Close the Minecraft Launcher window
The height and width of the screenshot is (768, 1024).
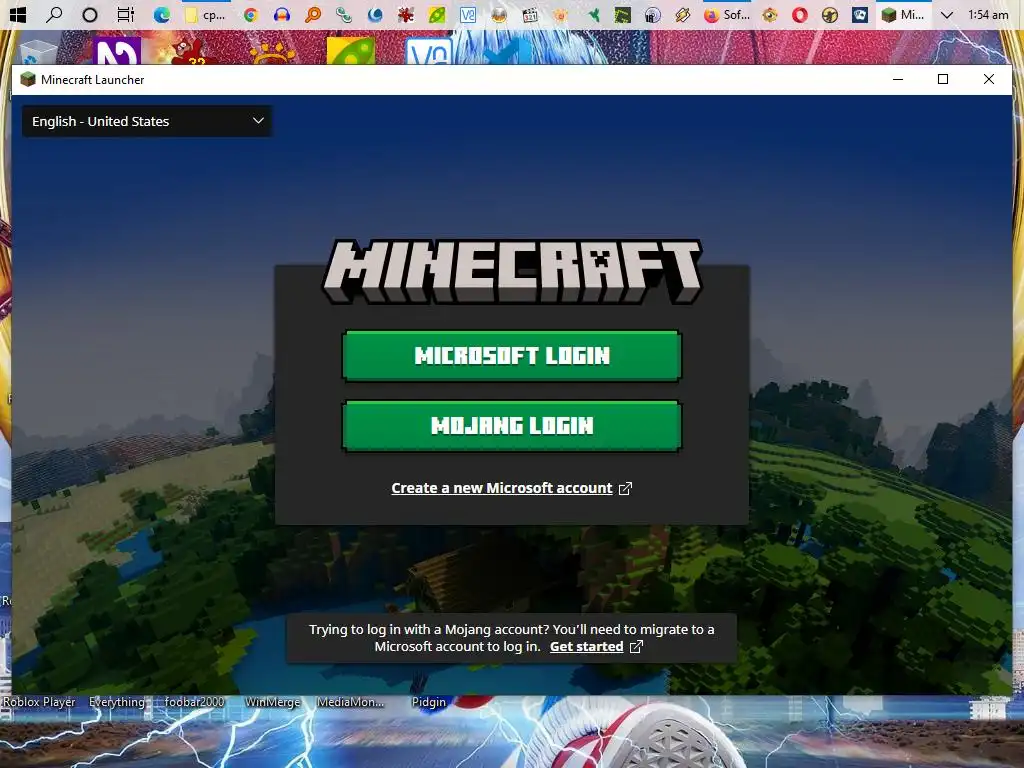[x=989, y=80]
